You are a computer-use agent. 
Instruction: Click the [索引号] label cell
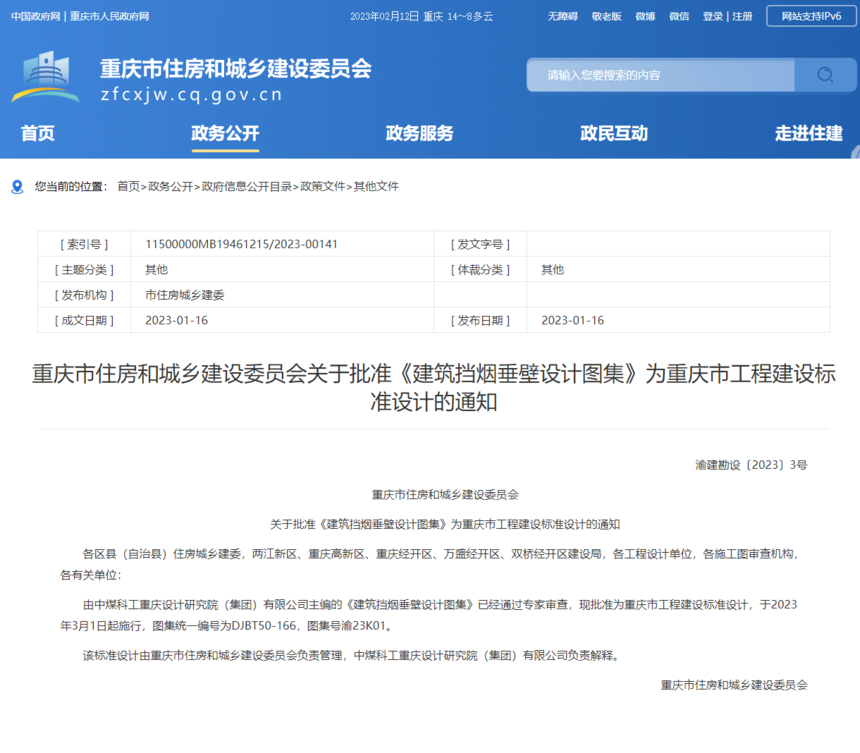pos(84,244)
